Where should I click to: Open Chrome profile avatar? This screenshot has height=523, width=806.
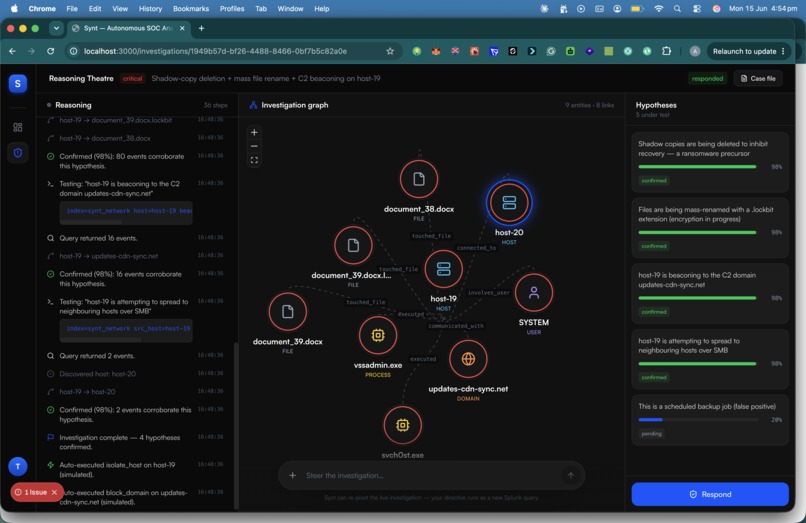pyautogui.click(x=694, y=51)
